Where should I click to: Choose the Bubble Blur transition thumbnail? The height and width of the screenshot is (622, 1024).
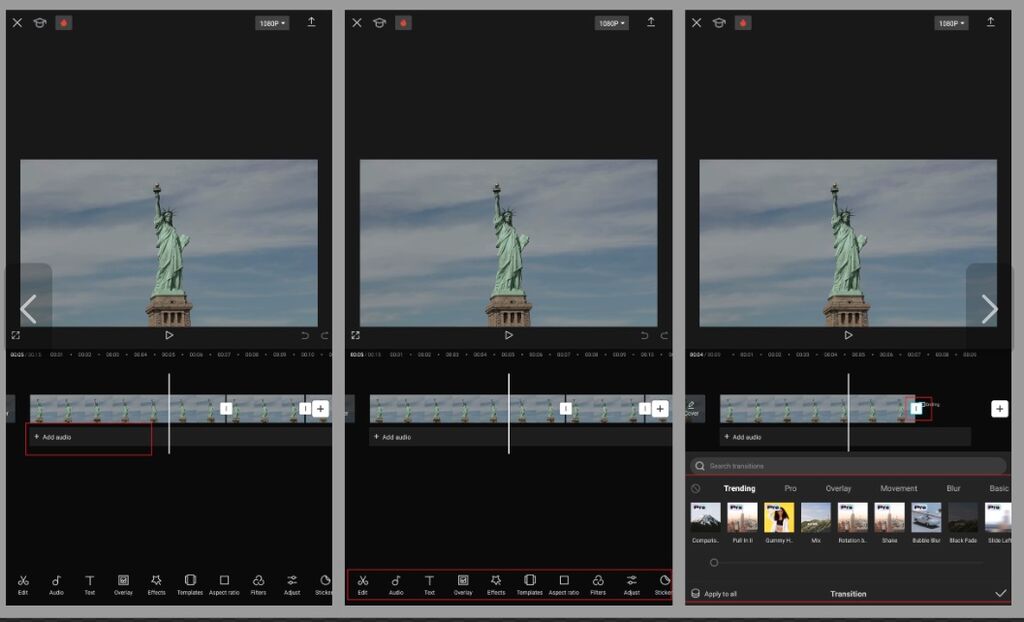(926, 517)
